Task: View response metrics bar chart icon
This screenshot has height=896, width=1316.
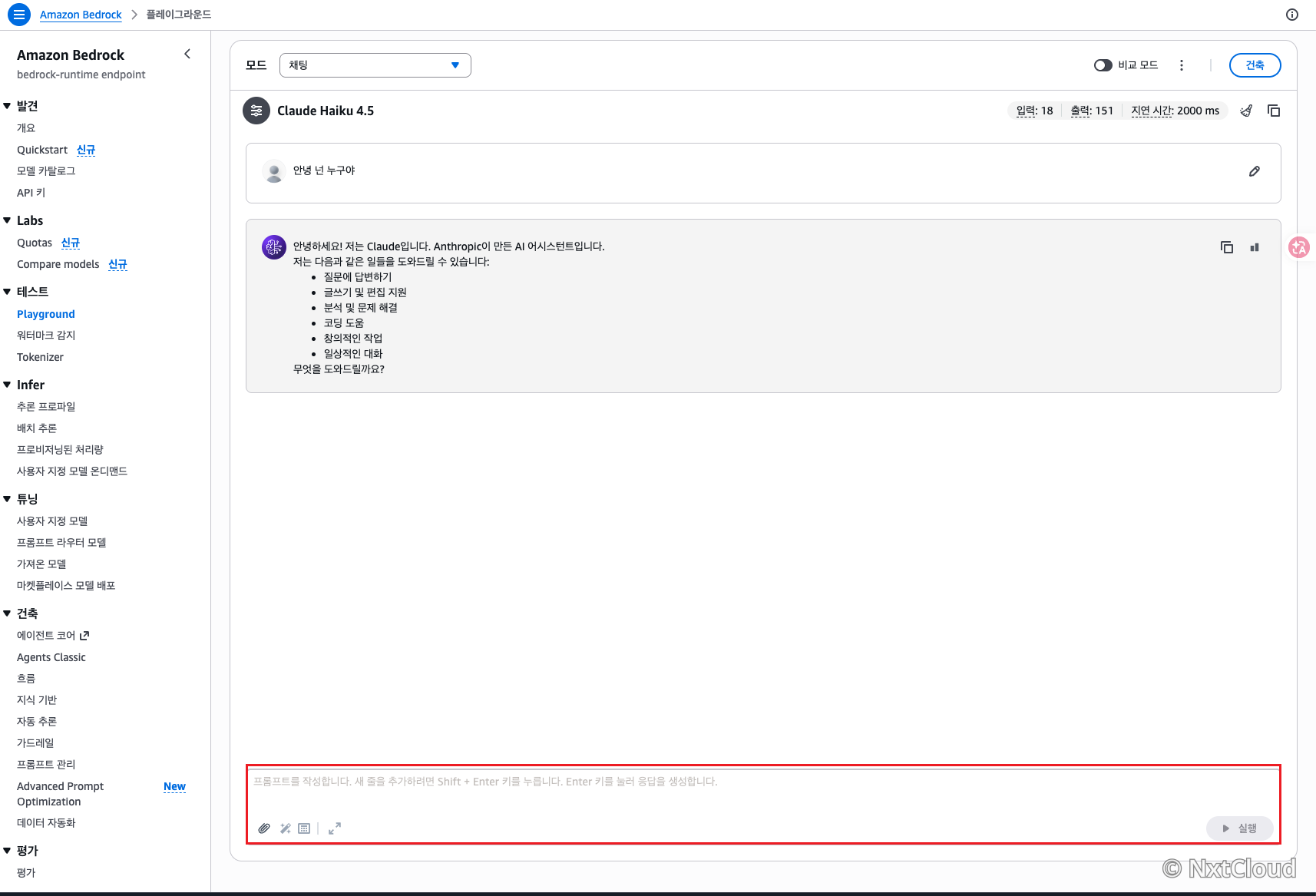Action: [1255, 247]
